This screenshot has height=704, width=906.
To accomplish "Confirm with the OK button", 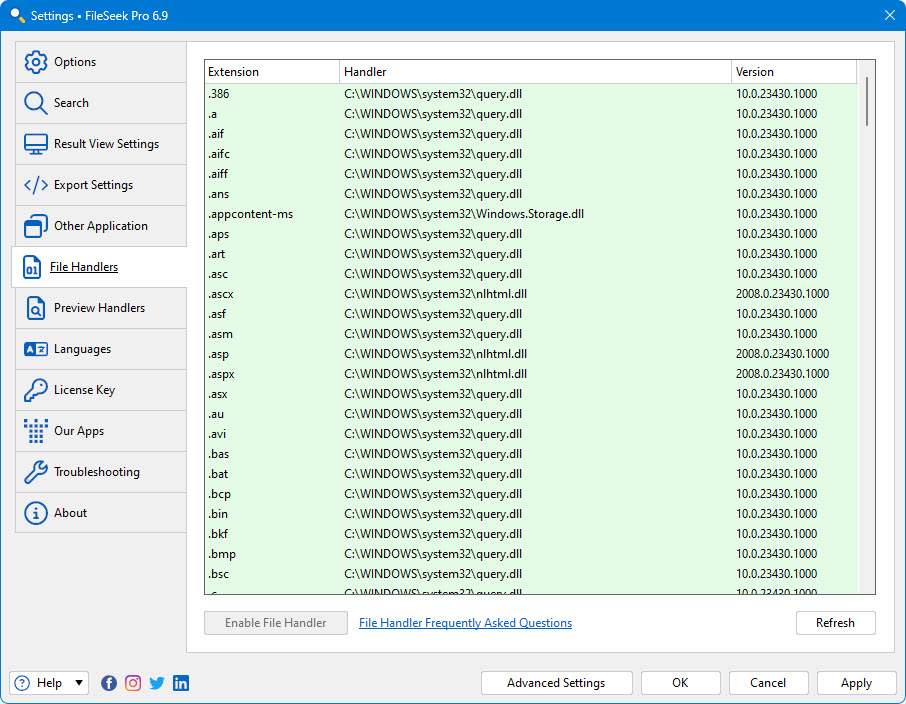I will [681, 683].
